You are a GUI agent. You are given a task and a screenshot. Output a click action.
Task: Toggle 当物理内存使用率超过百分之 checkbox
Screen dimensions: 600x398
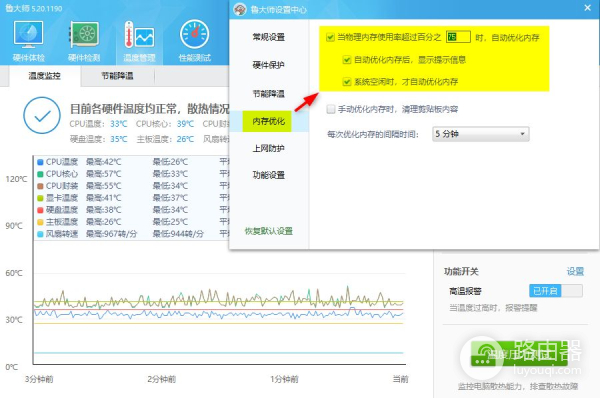coord(330,38)
